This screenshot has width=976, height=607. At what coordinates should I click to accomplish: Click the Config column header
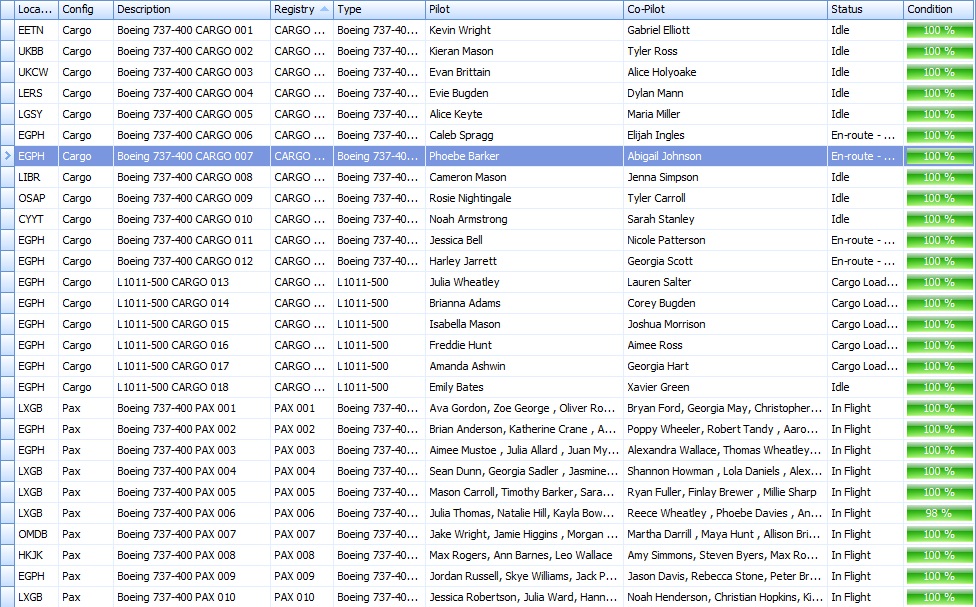[x=85, y=9]
